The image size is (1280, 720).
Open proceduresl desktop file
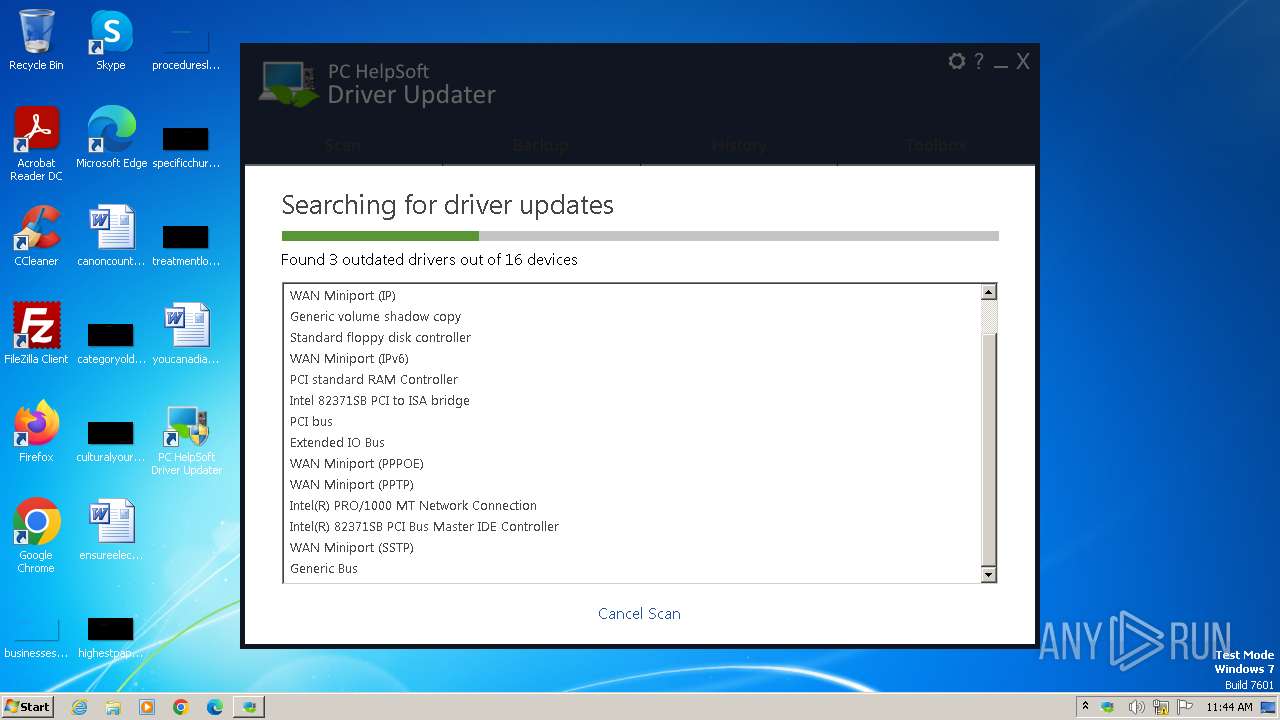pyautogui.click(x=186, y=49)
